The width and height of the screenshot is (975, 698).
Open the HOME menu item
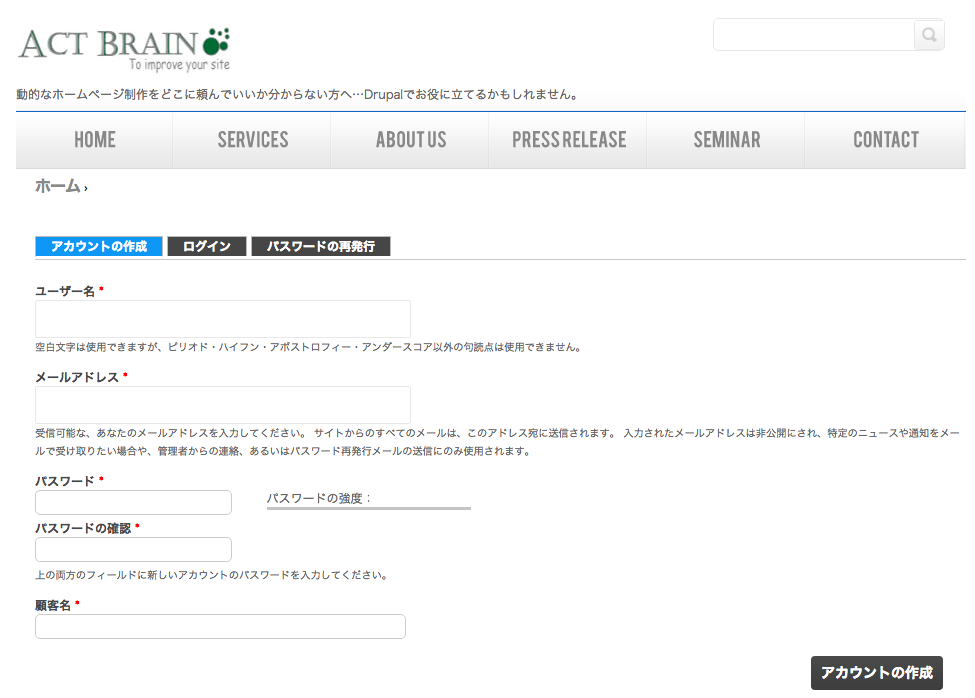(95, 140)
